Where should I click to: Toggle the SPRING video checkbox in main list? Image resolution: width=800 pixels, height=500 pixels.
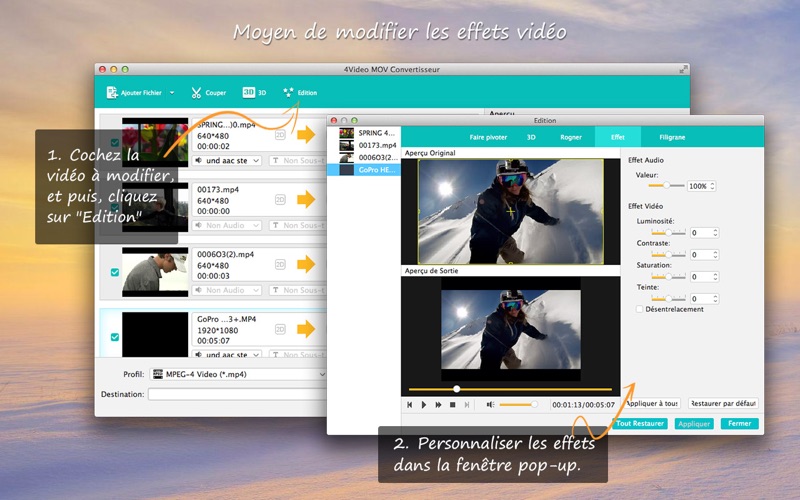pyautogui.click(x=115, y=143)
